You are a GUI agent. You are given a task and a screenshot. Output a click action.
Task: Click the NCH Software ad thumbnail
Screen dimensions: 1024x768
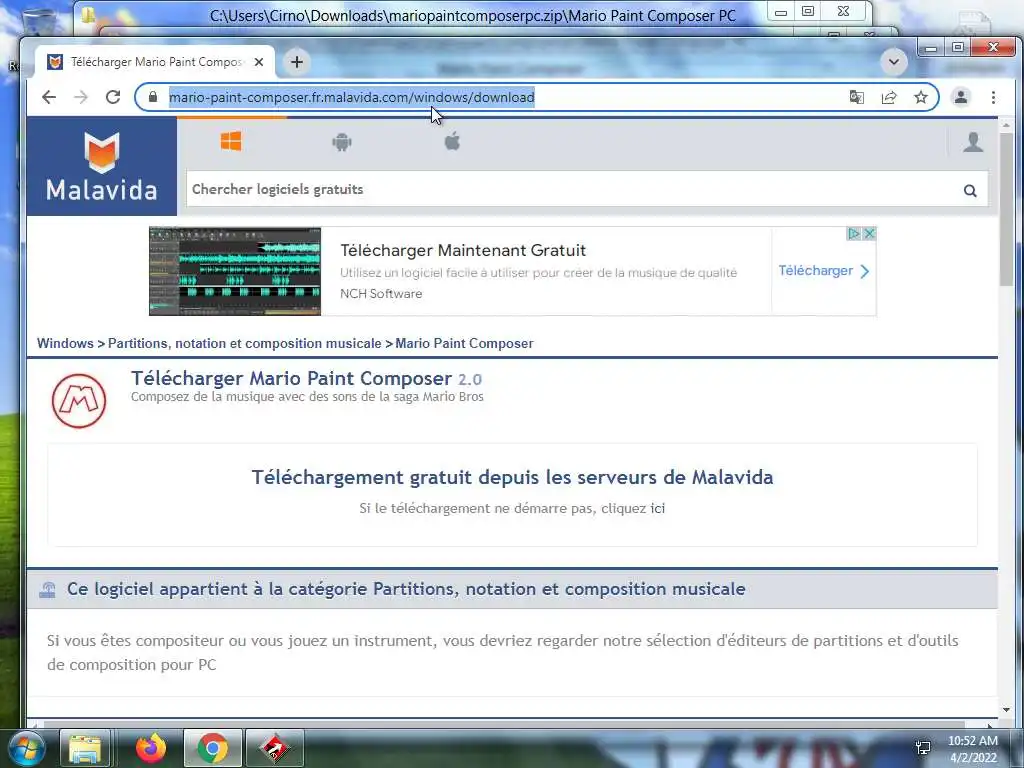pyautogui.click(x=235, y=271)
